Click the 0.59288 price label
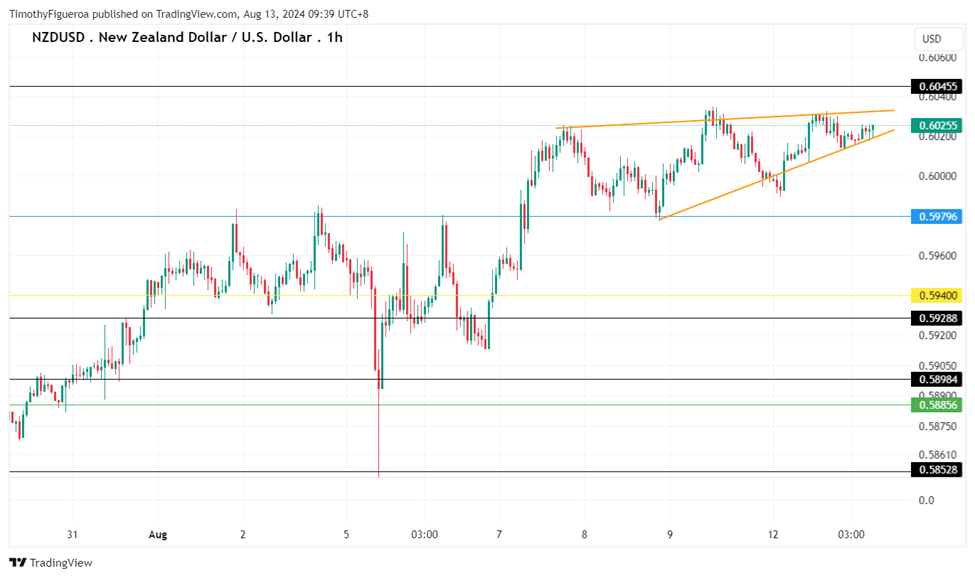This screenshot has width=975, height=578. [936, 318]
